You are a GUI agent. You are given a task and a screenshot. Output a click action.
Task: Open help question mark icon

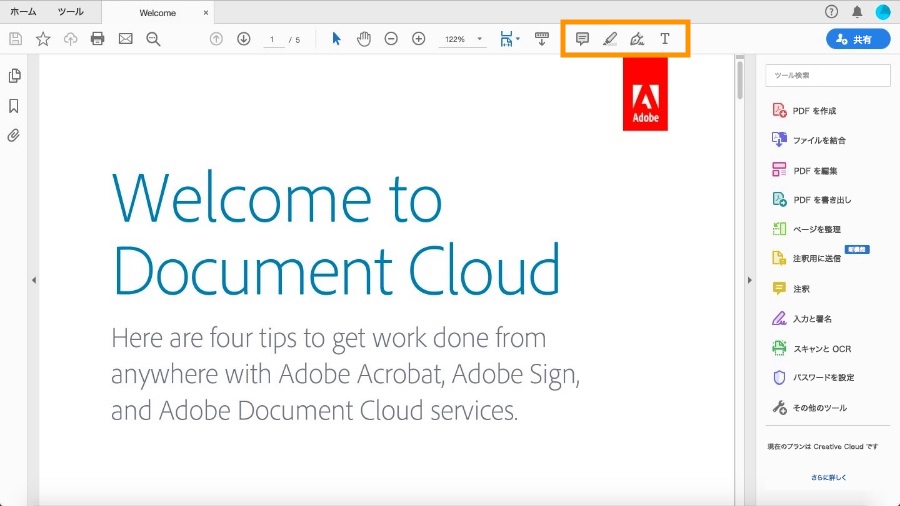(831, 11)
